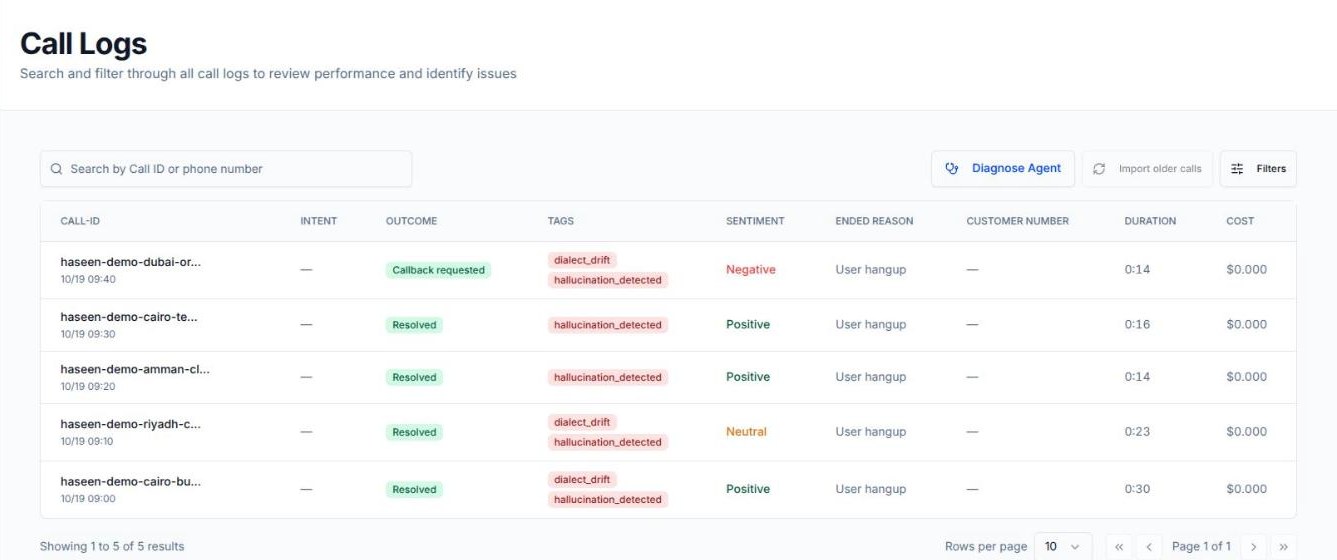Click the TAGS column header
This screenshot has height=560, width=1337.
point(561,221)
